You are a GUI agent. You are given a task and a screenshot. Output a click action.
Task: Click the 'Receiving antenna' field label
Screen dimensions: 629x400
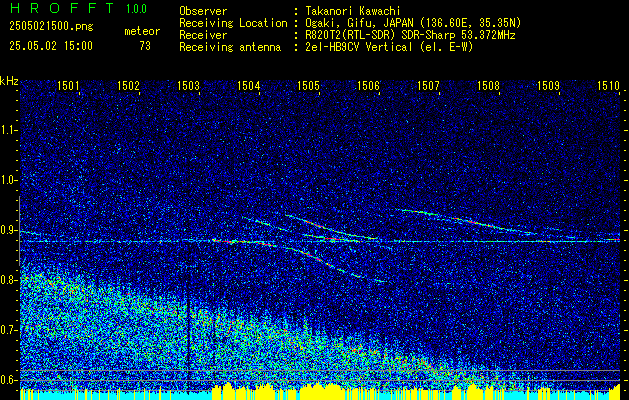click(x=230, y=47)
